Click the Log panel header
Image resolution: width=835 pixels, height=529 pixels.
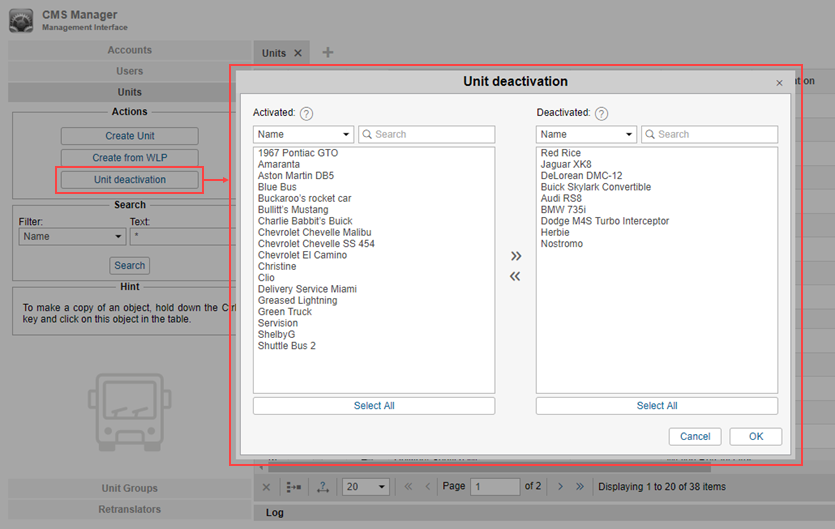click(x=544, y=512)
